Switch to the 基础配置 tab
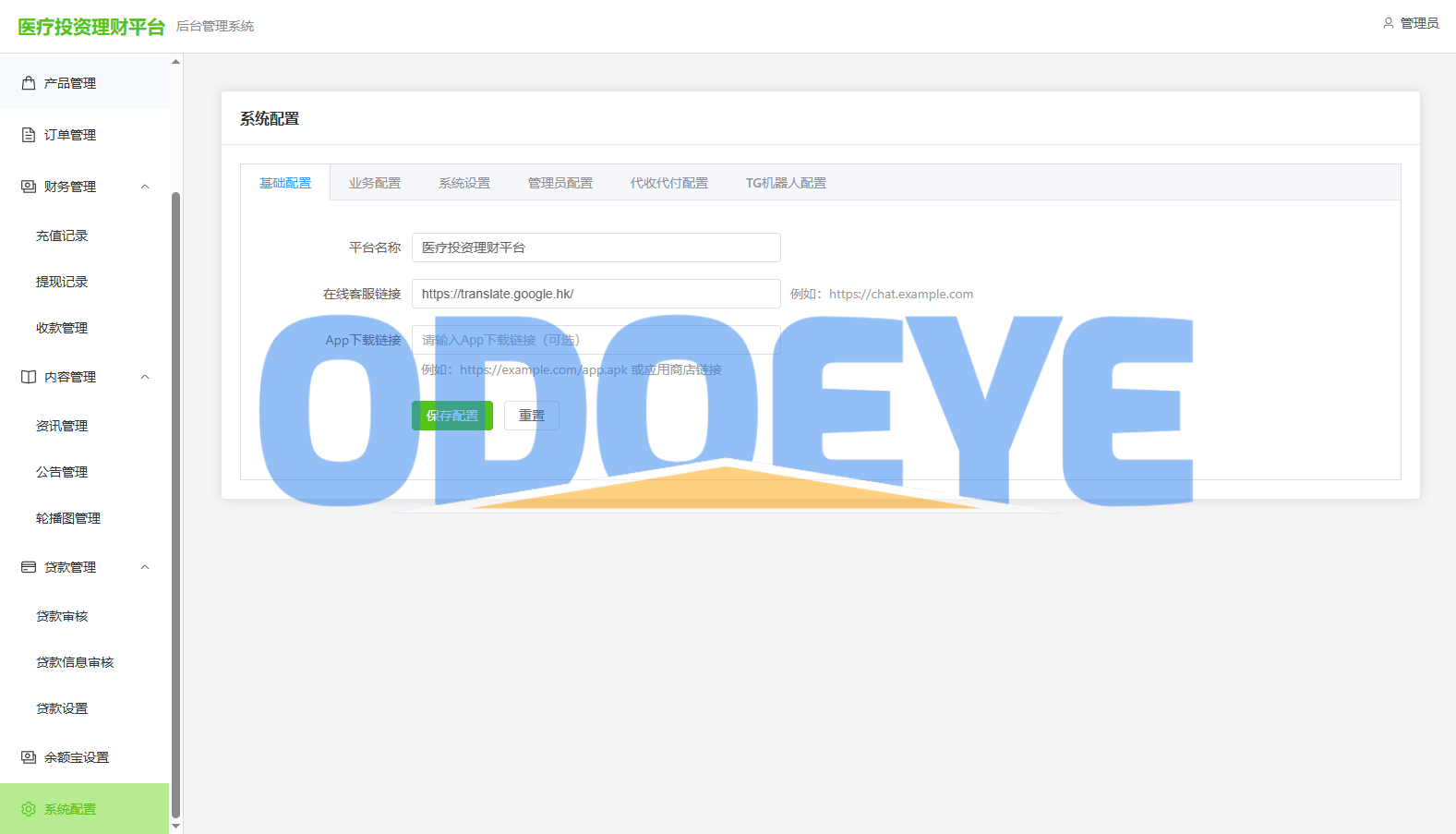1456x834 pixels. pos(285,183)
